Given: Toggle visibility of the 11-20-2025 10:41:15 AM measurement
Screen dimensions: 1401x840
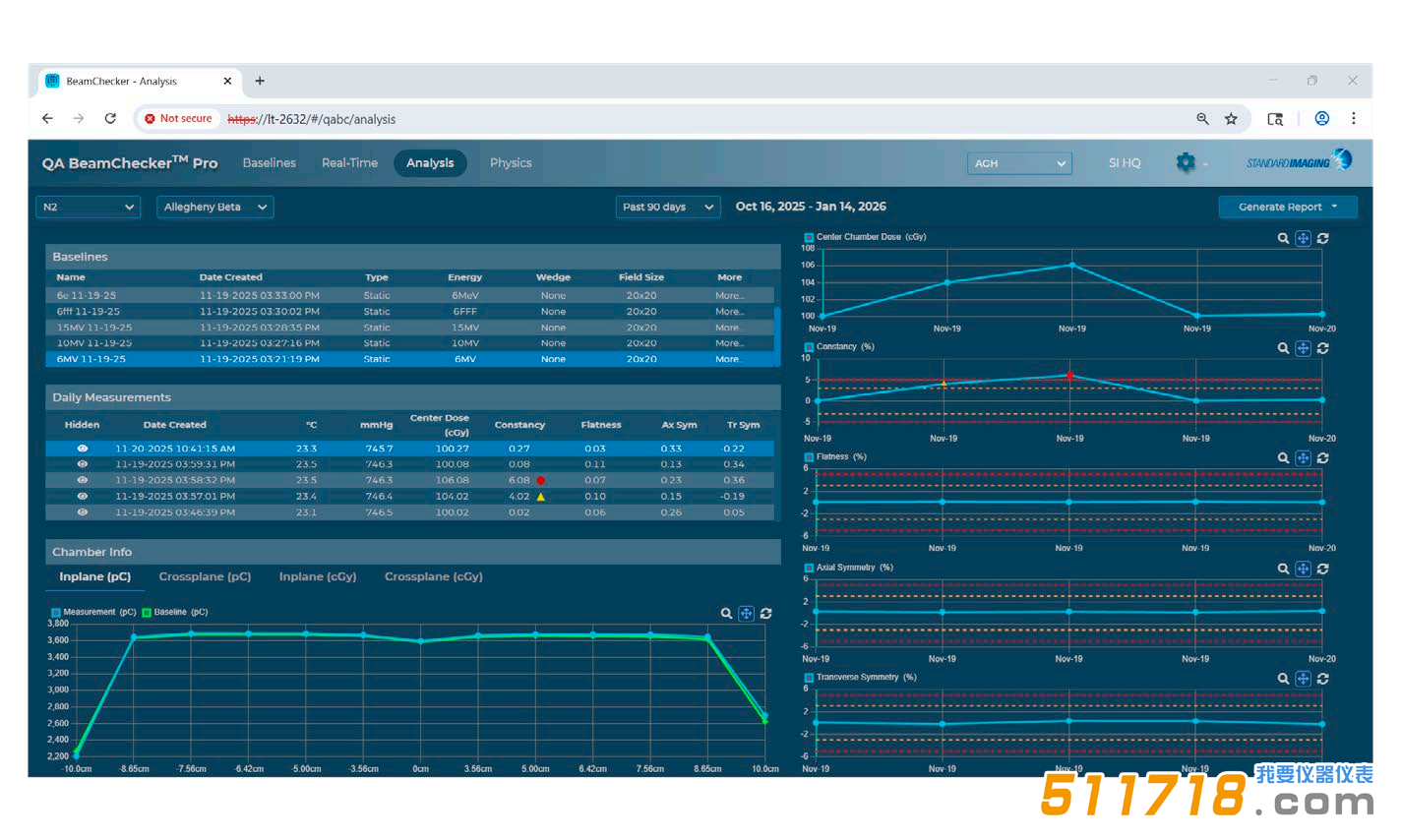Looking at the screenshot, I should tap(83, 449).
